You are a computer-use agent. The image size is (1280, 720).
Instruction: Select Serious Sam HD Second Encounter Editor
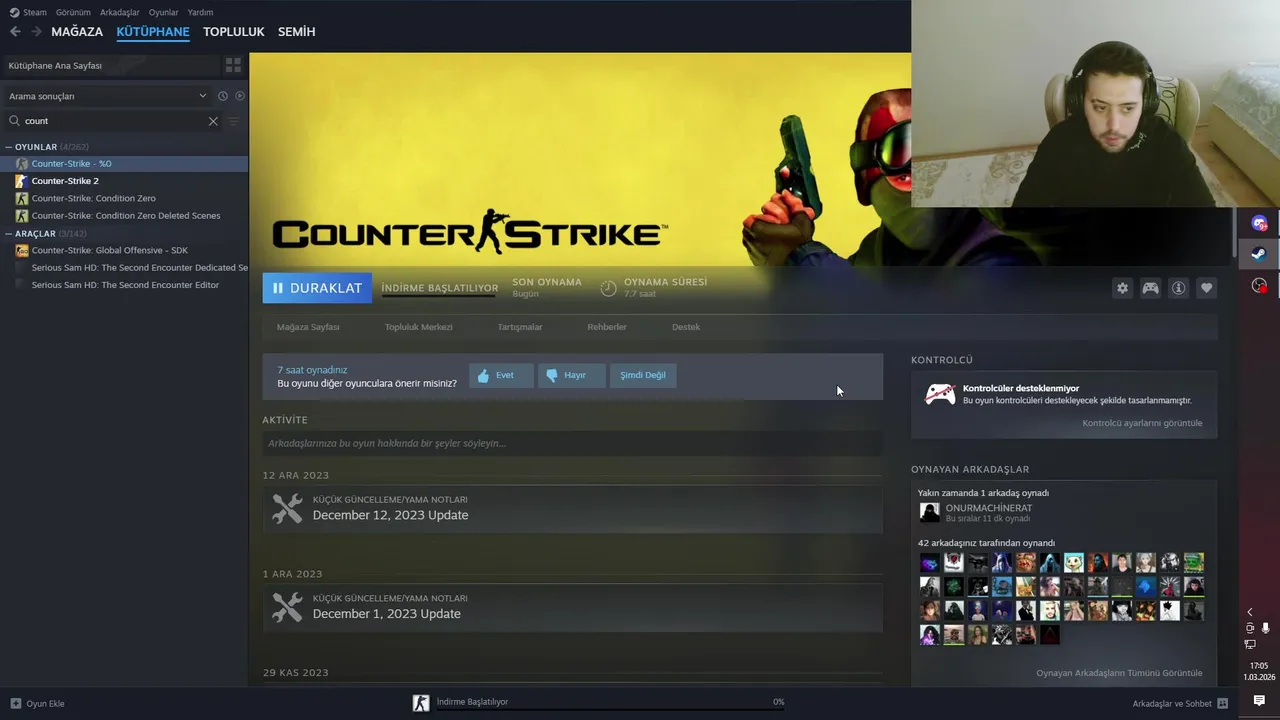tap(124, 285)
